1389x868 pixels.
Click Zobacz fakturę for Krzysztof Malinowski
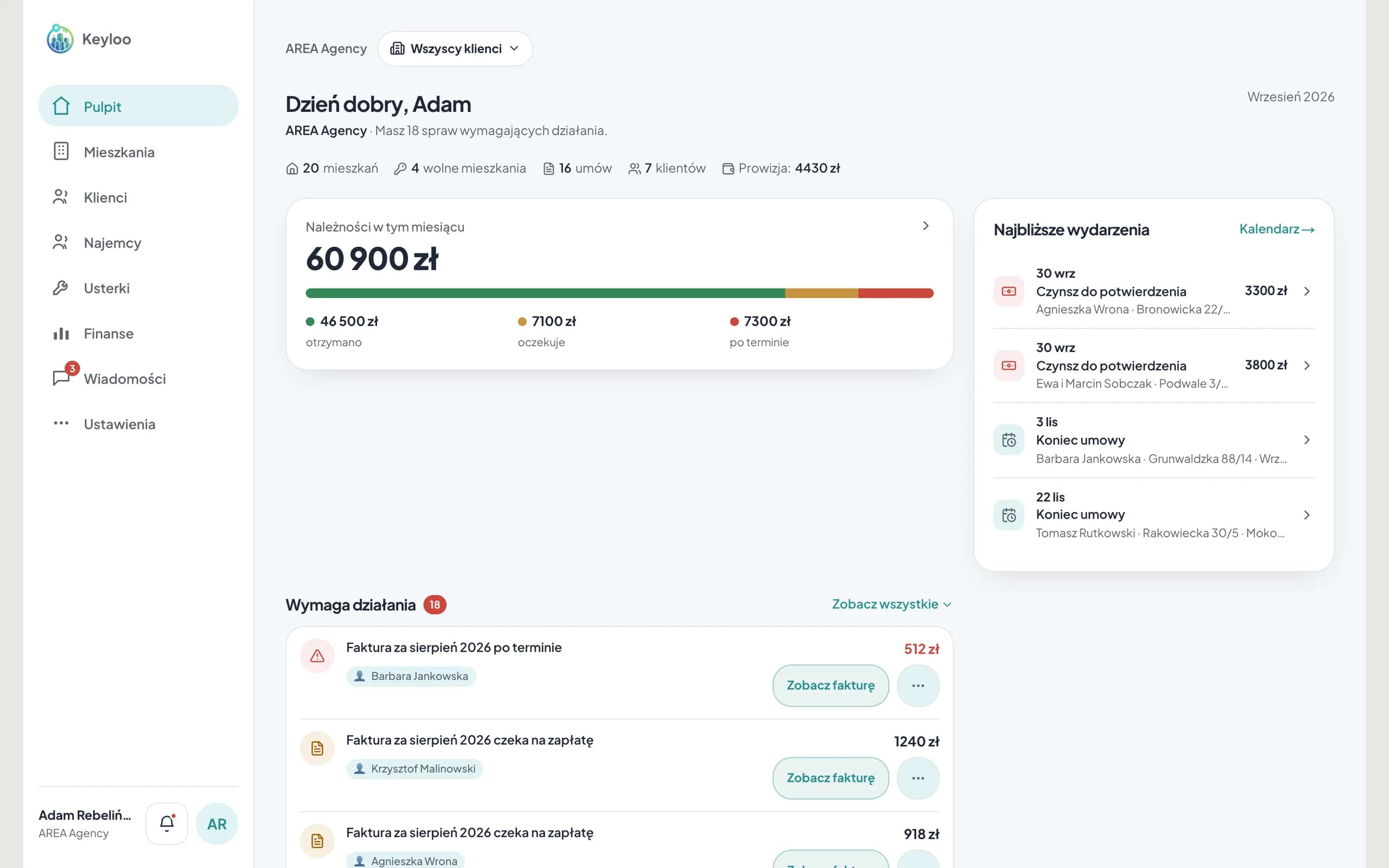pyautogui.click(x=831, y=778)
